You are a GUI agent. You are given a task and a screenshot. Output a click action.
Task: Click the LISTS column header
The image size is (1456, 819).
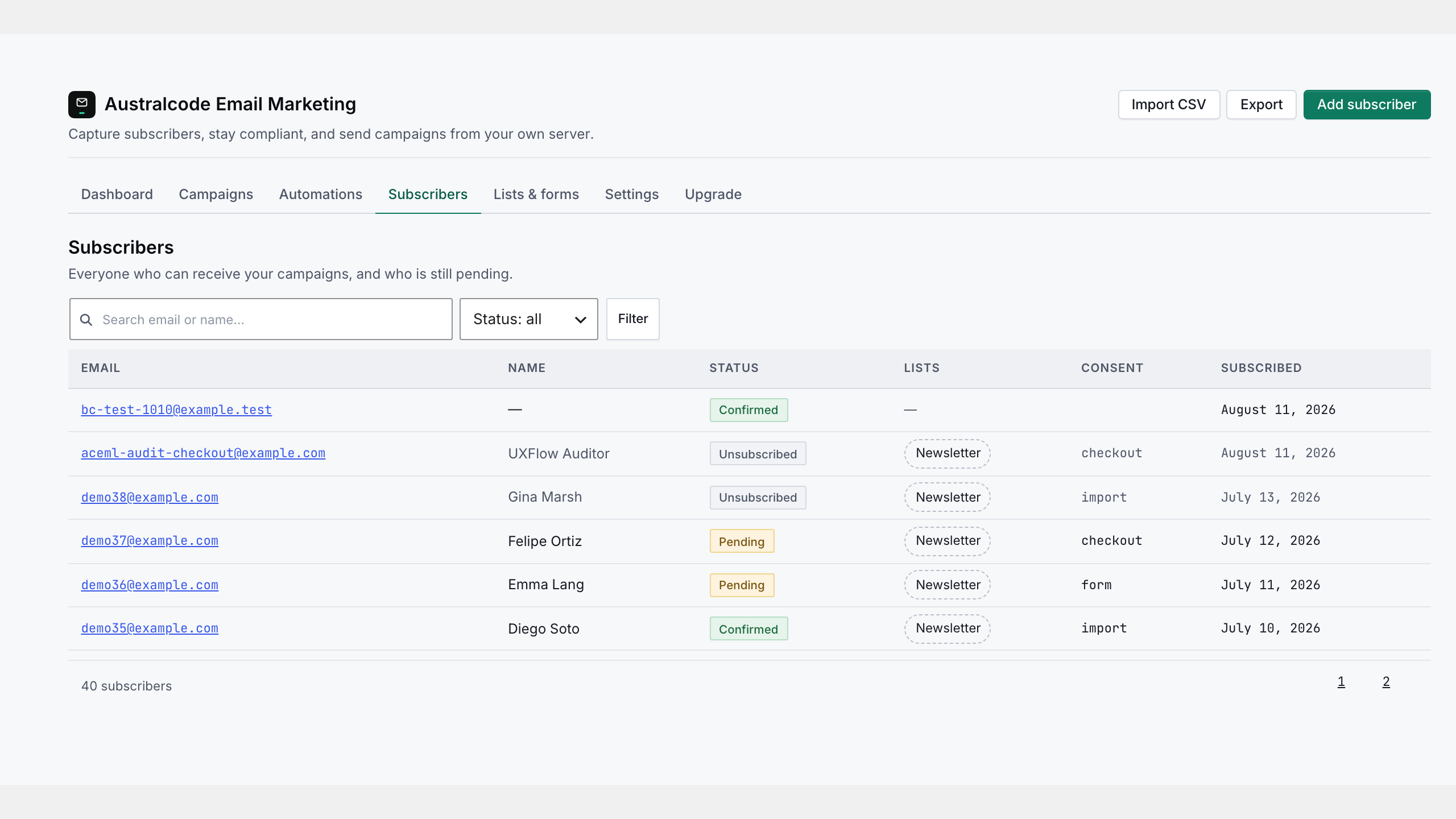coord(921,368)
